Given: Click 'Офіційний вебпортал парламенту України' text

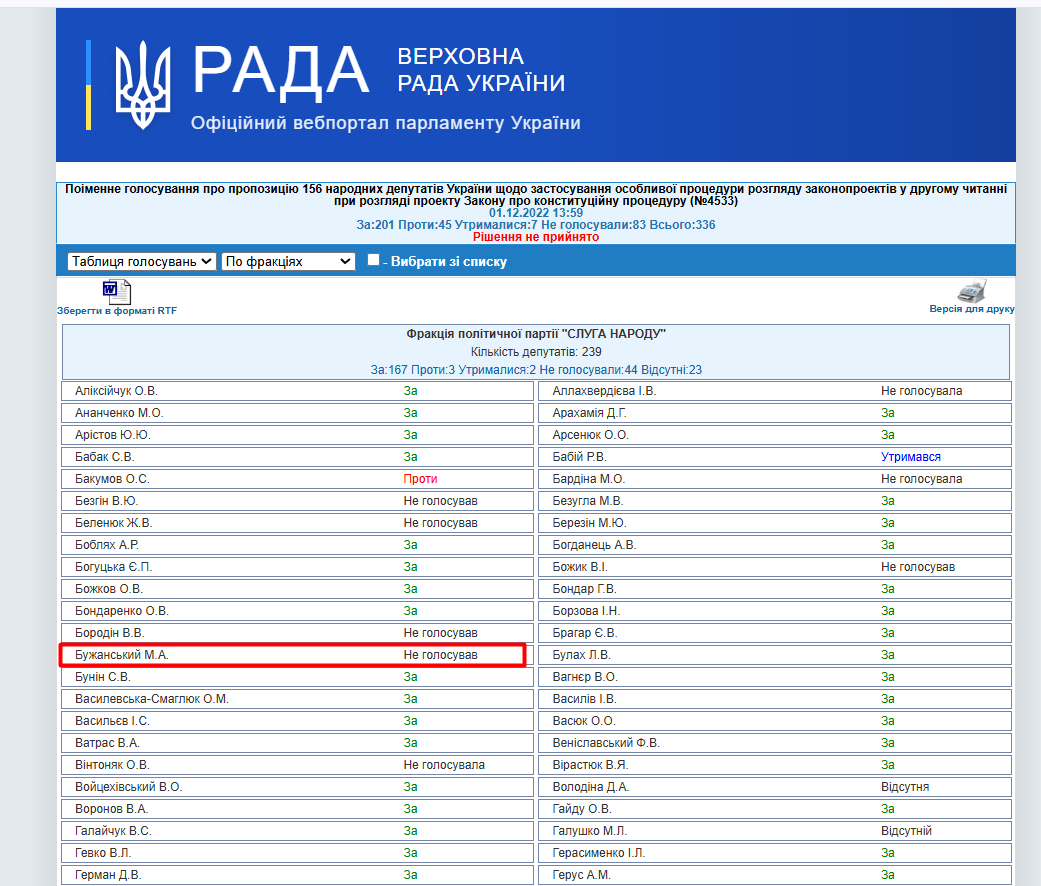Looking at the screenshot, I should point(386,123).
